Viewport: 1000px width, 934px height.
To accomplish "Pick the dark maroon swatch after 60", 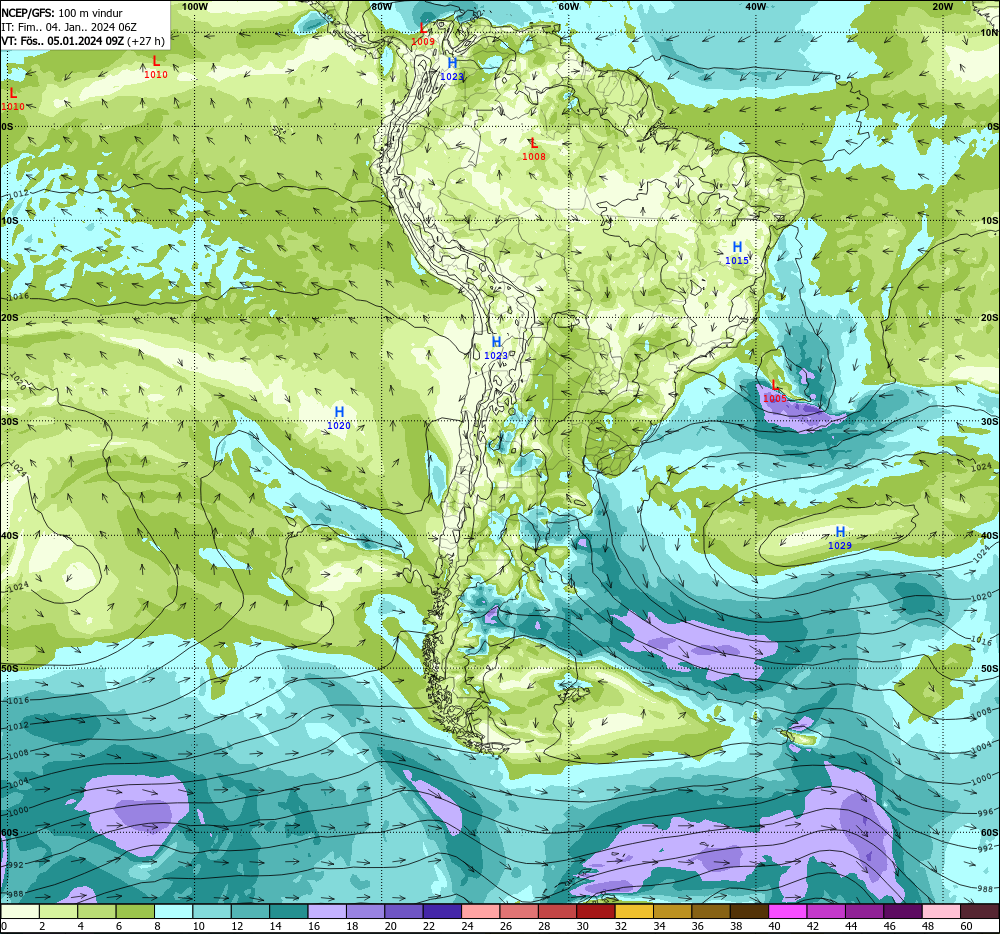I will (x=980, y=911).
